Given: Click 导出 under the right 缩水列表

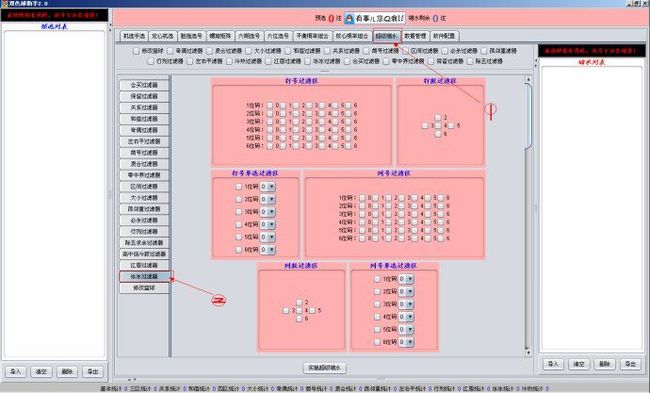Looking at the screenshot, I should pos(630,364).
